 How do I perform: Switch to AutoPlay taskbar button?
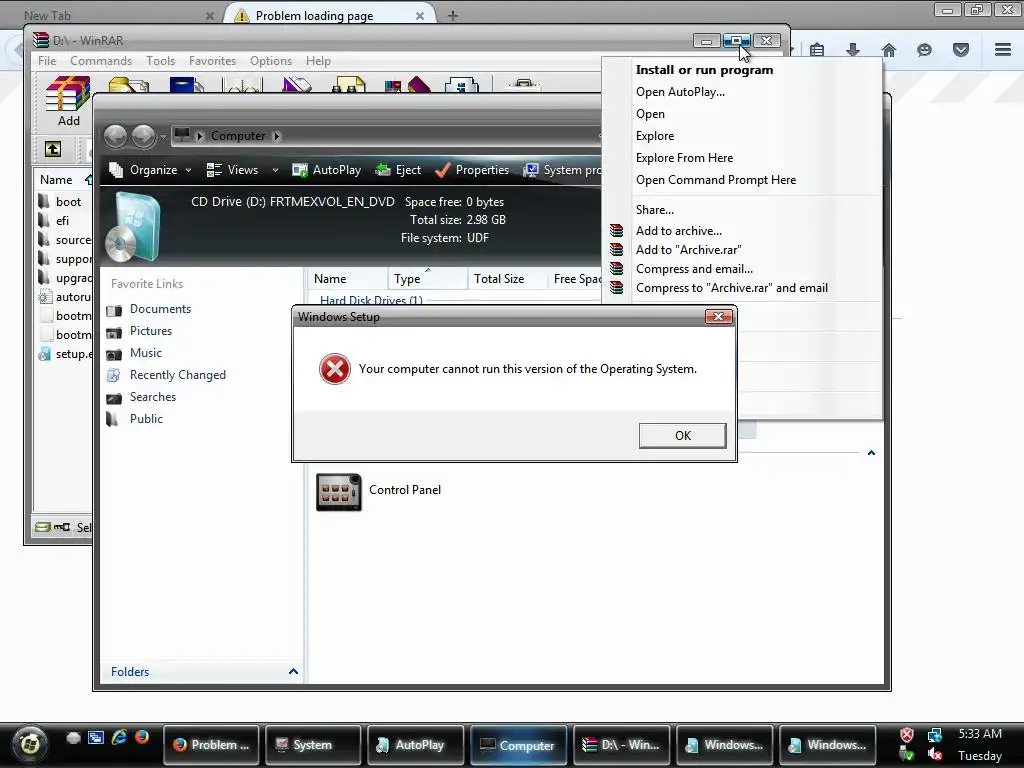pyautogui.click(x=416, y=745)
